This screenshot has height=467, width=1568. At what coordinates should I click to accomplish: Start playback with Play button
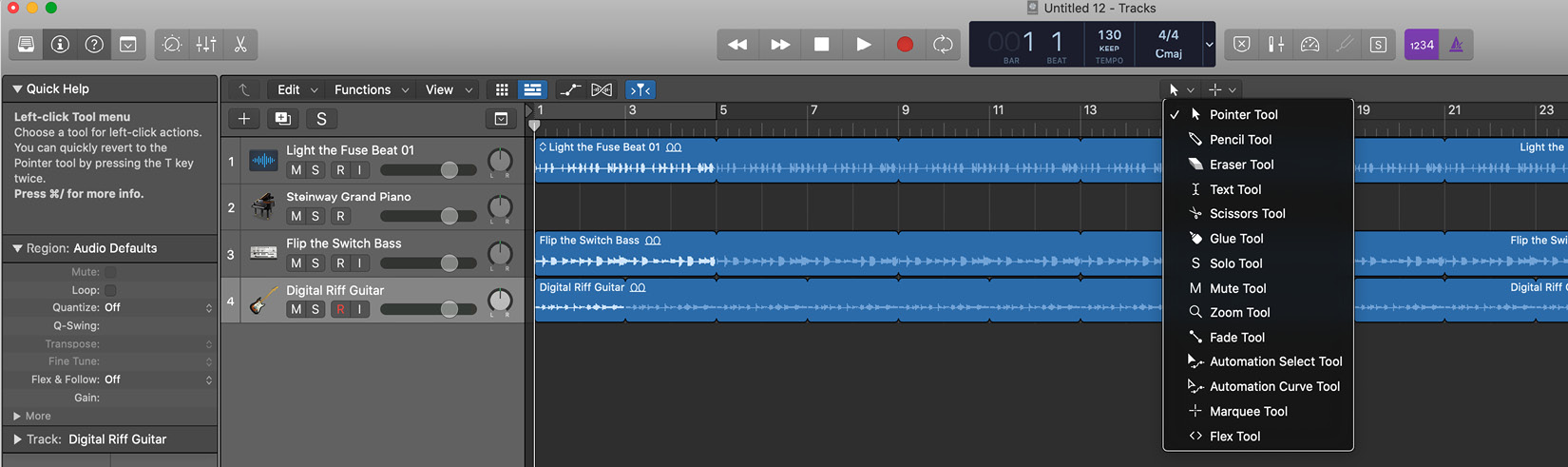pyautogui.click(x=864, y=45)
